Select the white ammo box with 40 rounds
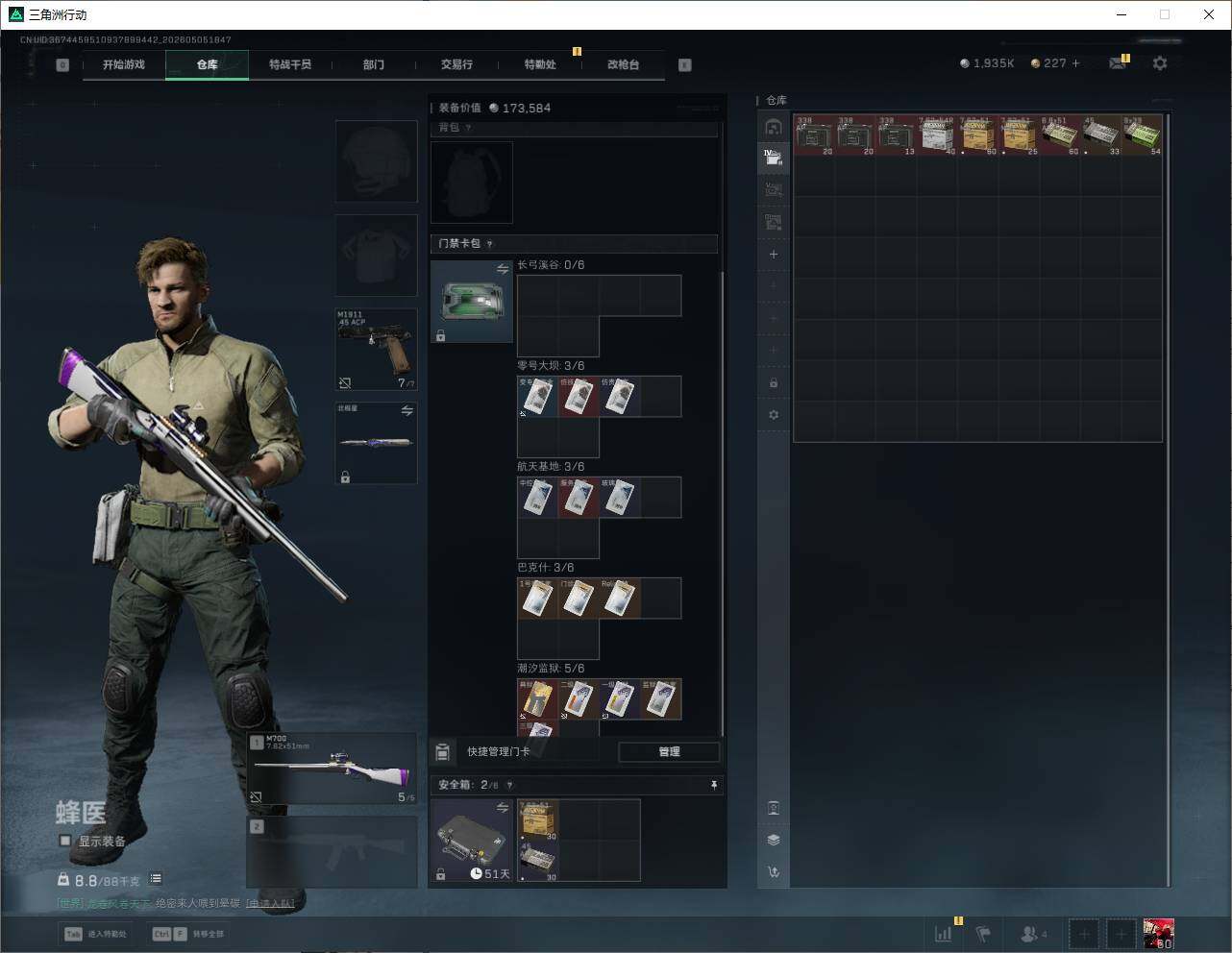Viewport: 1232px width, 953px height. 938,135
